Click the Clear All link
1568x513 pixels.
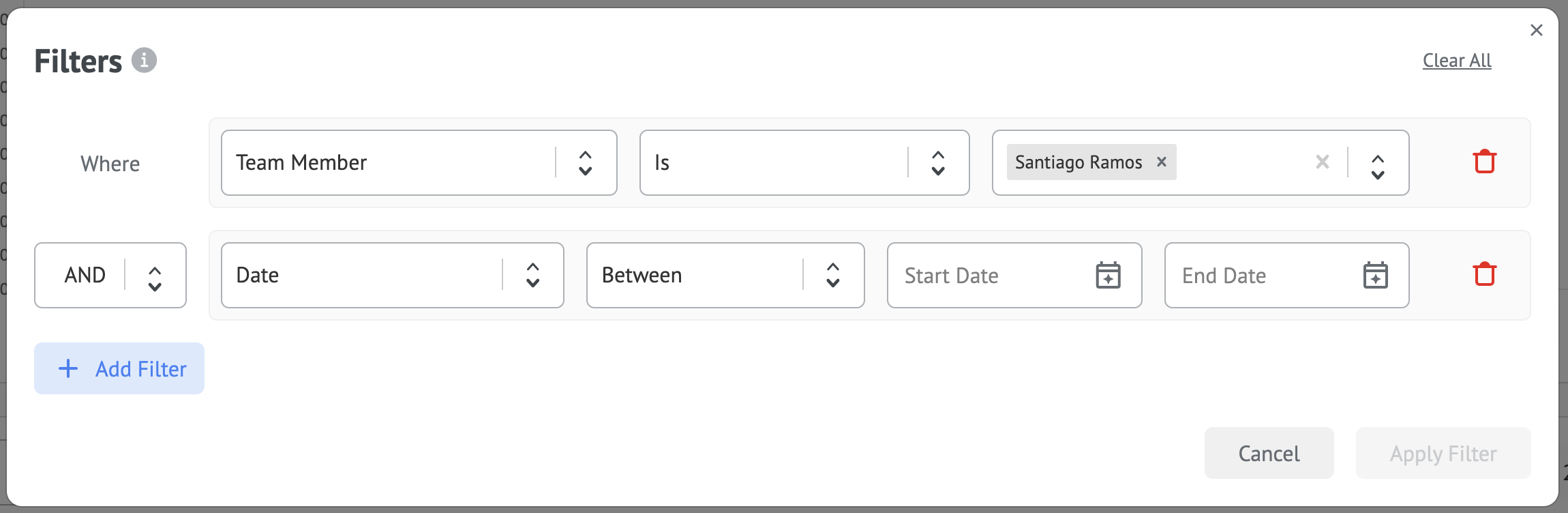pyautogui.click(x=1457, y=61)
